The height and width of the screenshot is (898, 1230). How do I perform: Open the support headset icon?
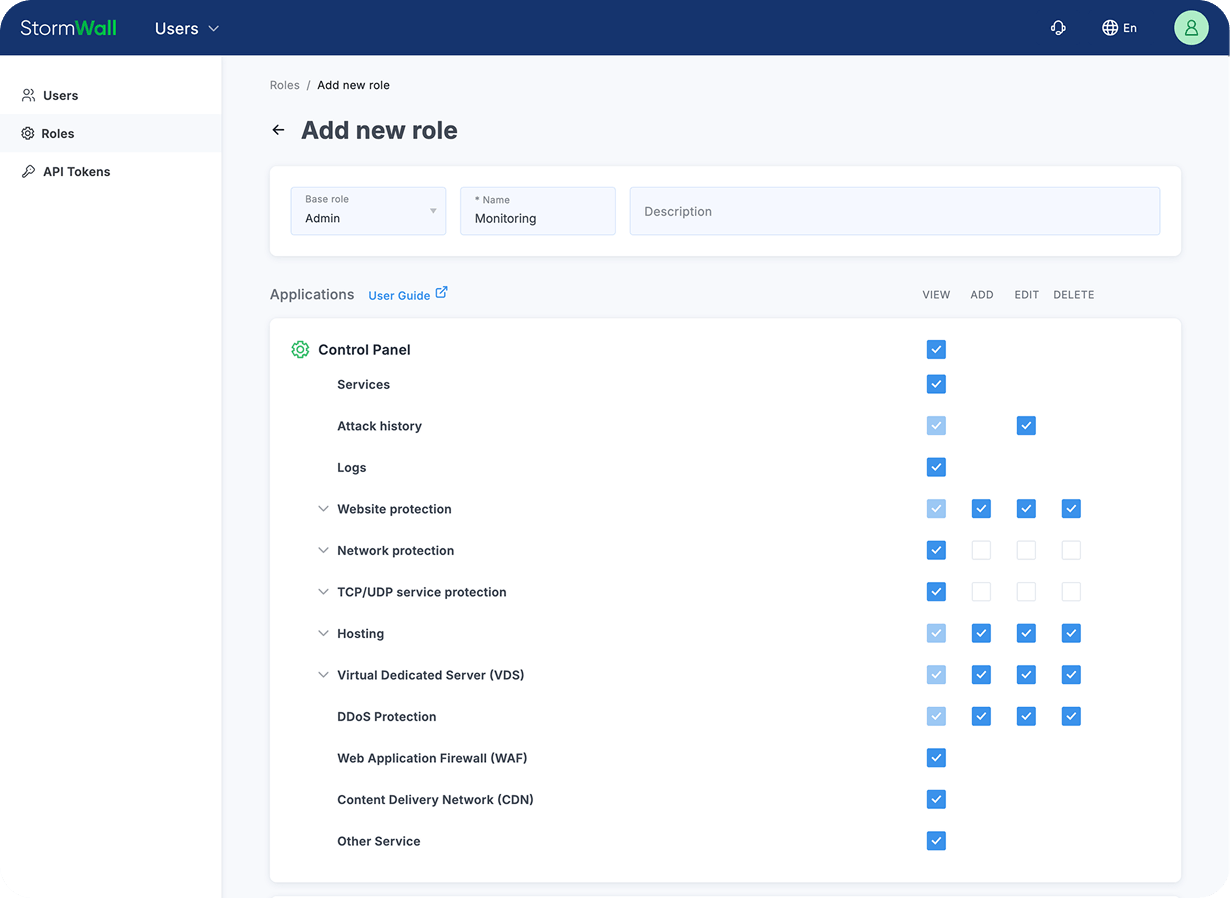click(1058, 28)
